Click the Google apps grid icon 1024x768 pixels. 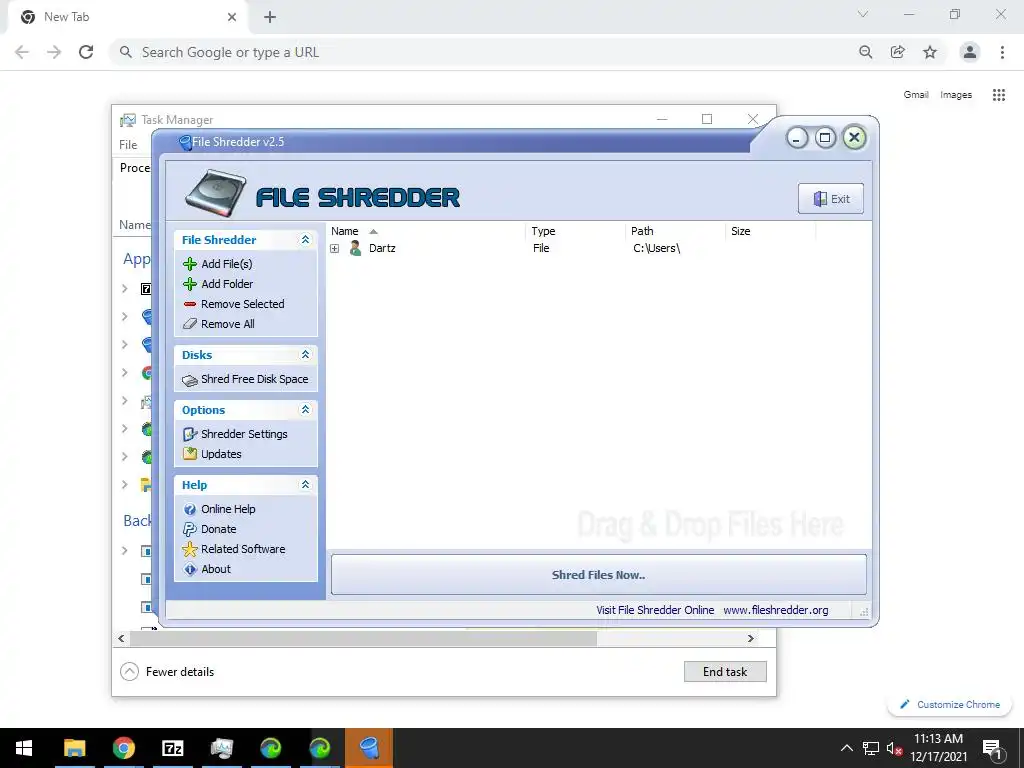pos(999,95)
